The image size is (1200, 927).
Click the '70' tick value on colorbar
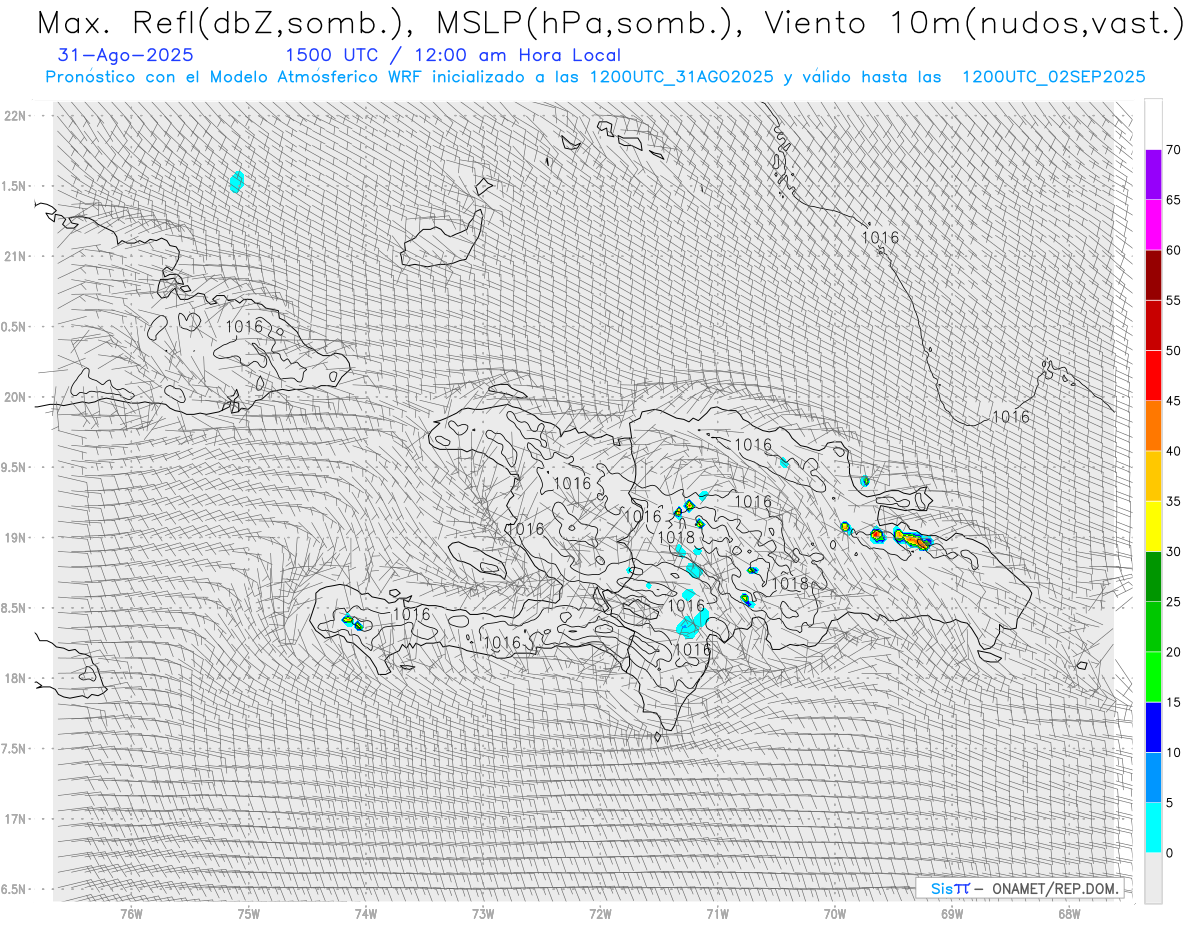point(1173,150)
